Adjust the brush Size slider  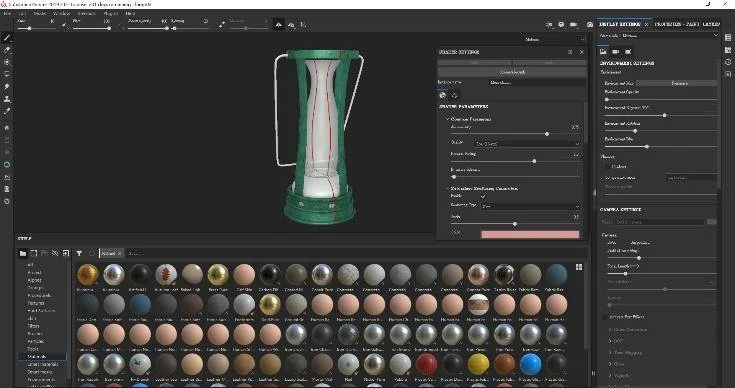coord(37,28)
